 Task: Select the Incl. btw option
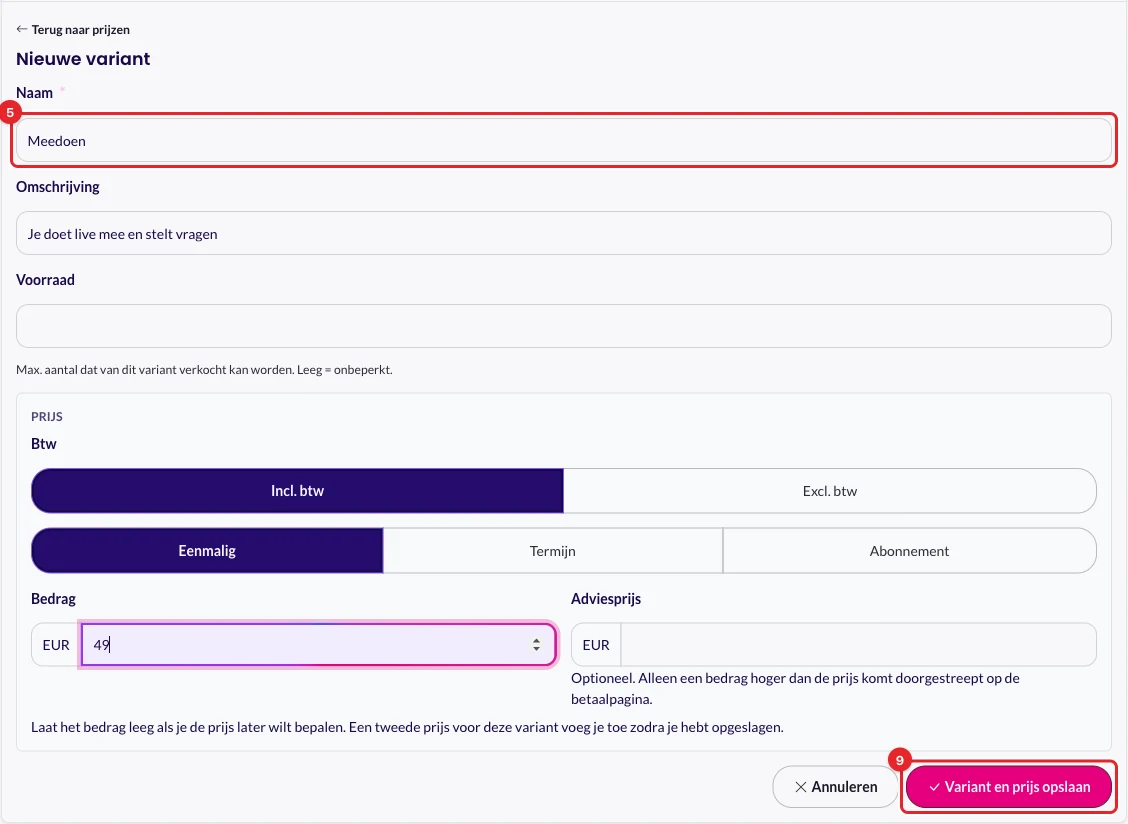[x=297, y=491]
